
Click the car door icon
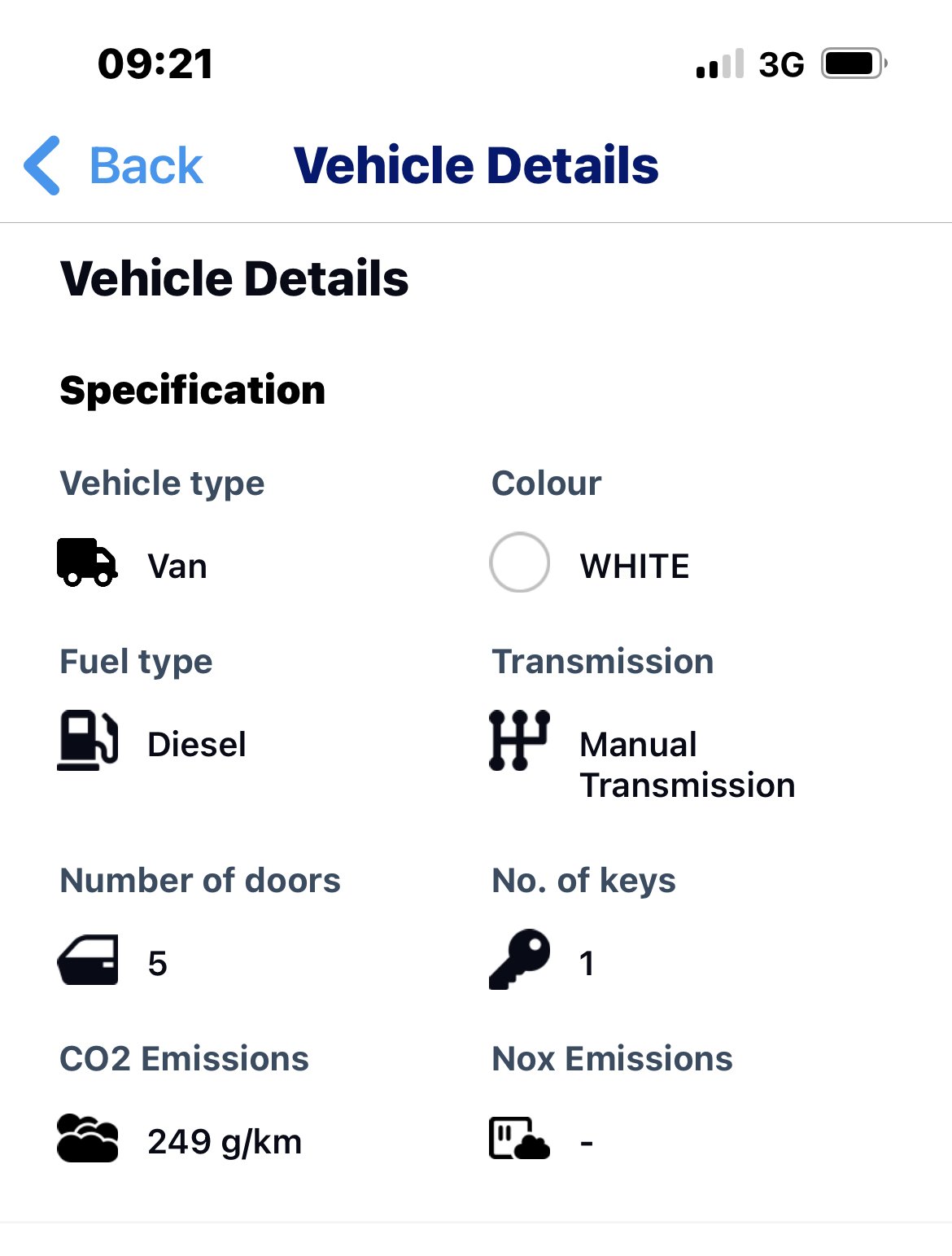(x=87, y=961)
